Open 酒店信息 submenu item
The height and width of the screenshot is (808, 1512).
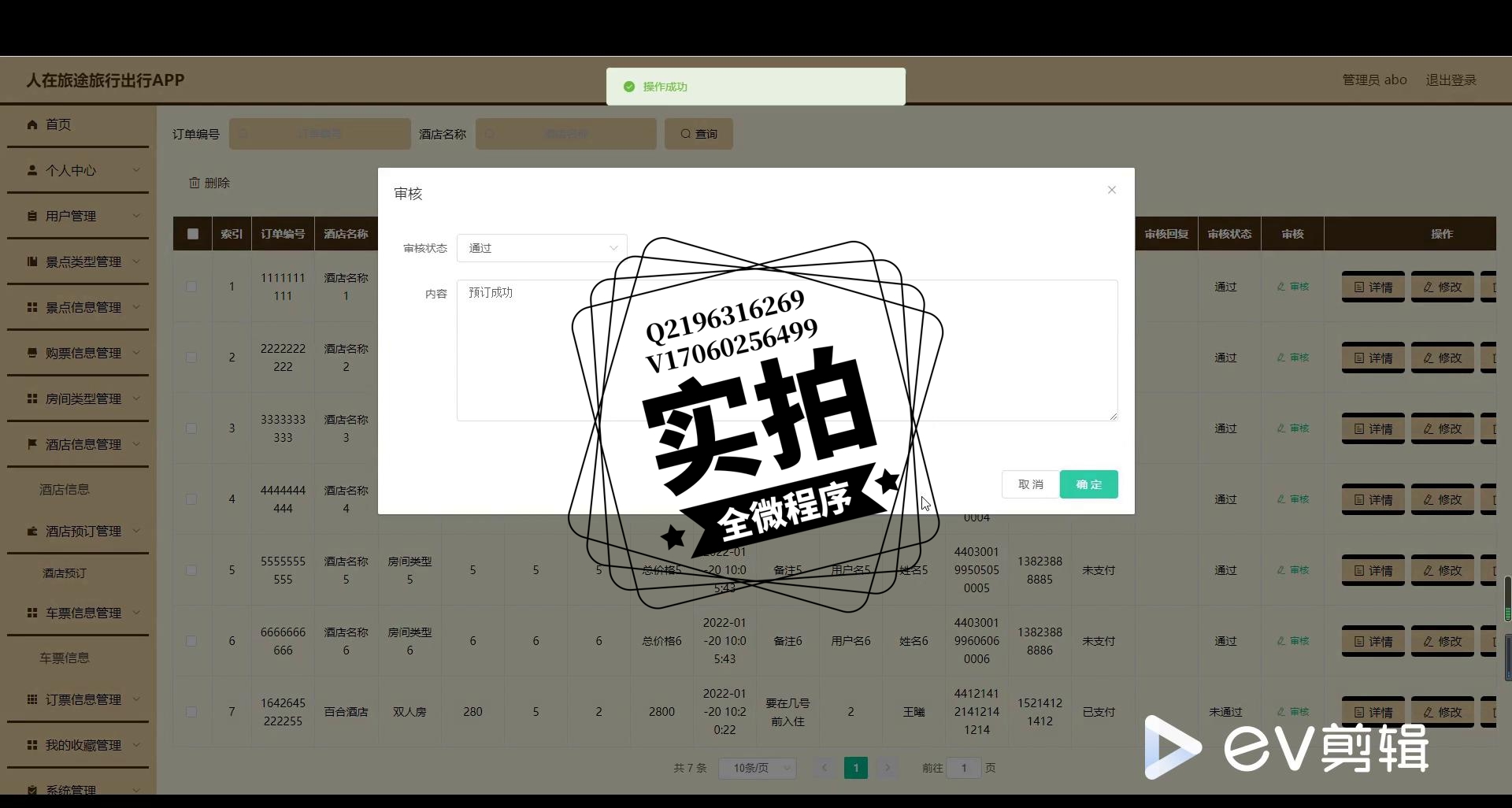(65, 489)
